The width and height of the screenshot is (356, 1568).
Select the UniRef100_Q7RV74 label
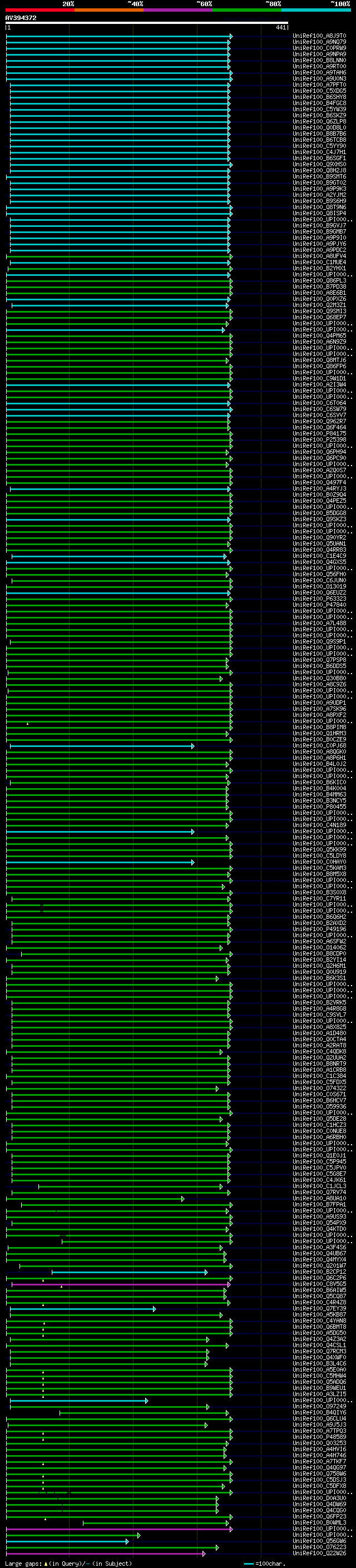(x=319, y=1192)
